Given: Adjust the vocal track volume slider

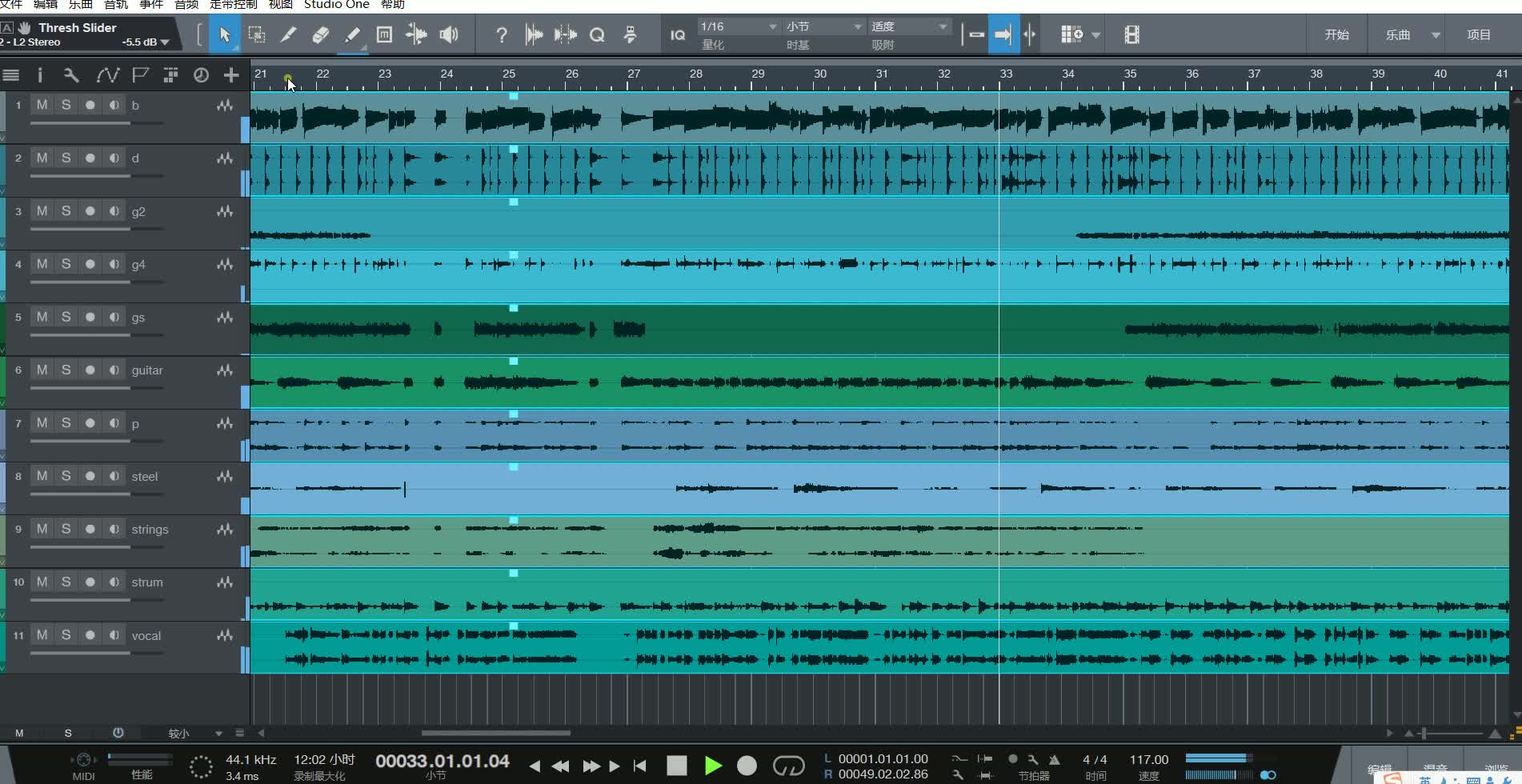Looking at the screenshot, I should click(98, 654).
